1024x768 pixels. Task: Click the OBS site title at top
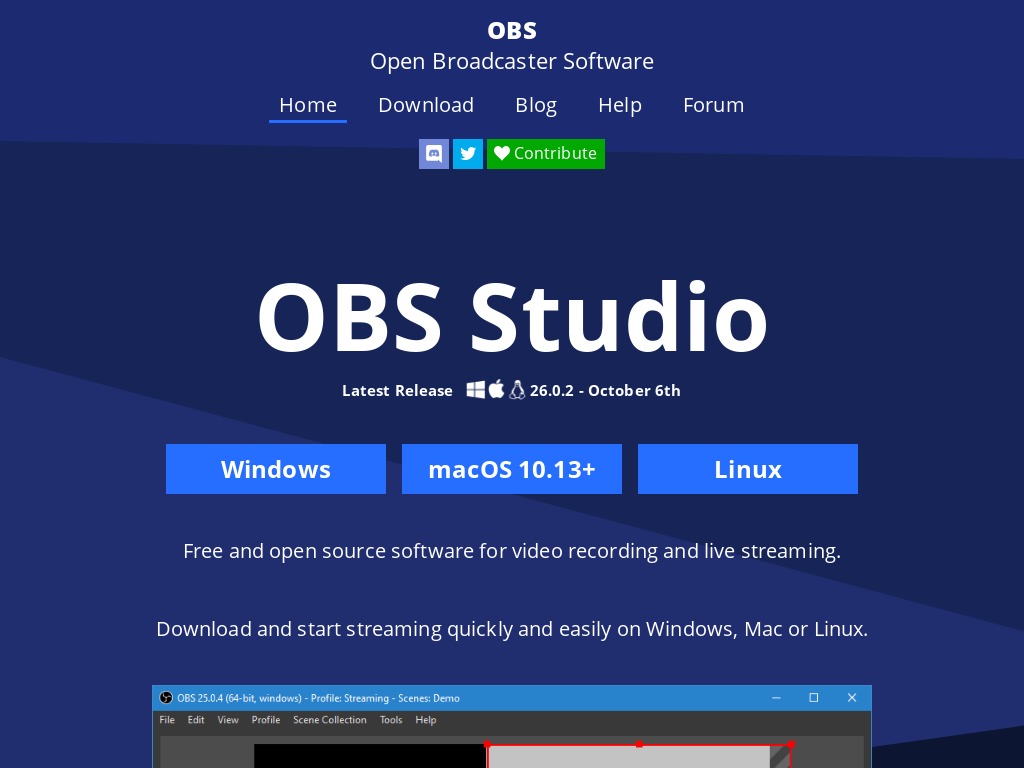(x=512, y=30)
